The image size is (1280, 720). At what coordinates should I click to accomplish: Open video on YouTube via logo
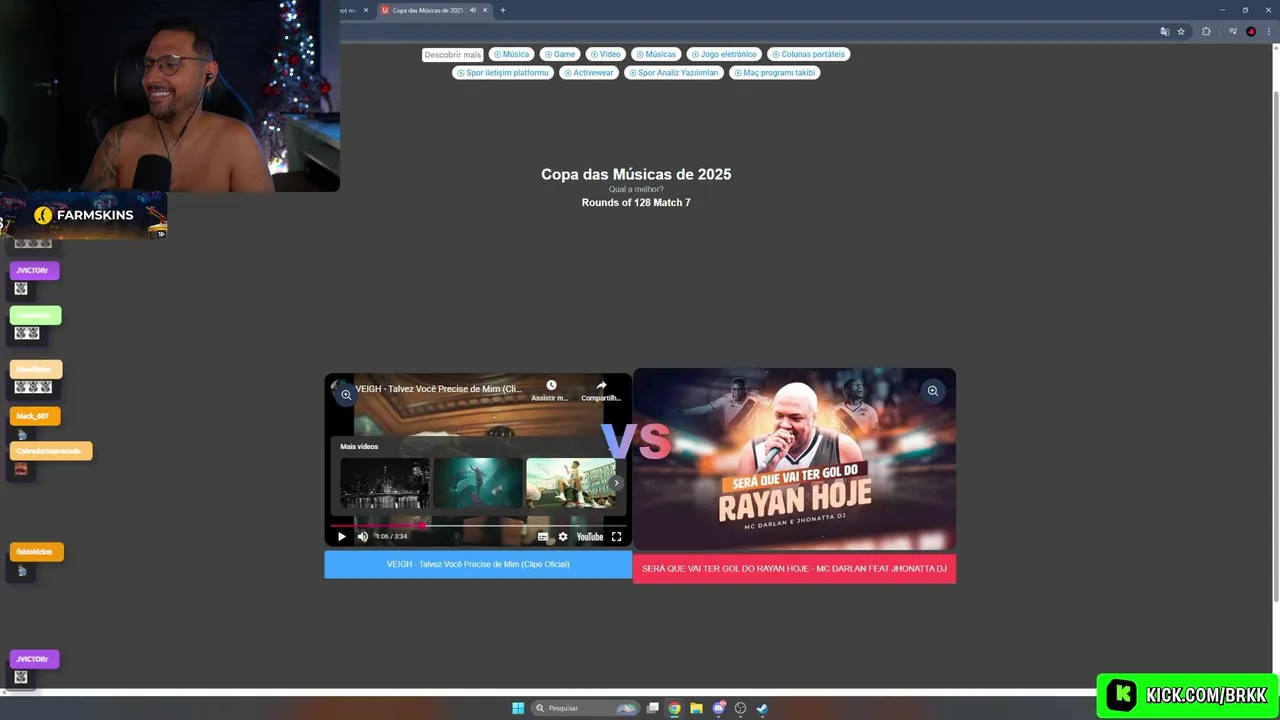click(x=590, y=537)
